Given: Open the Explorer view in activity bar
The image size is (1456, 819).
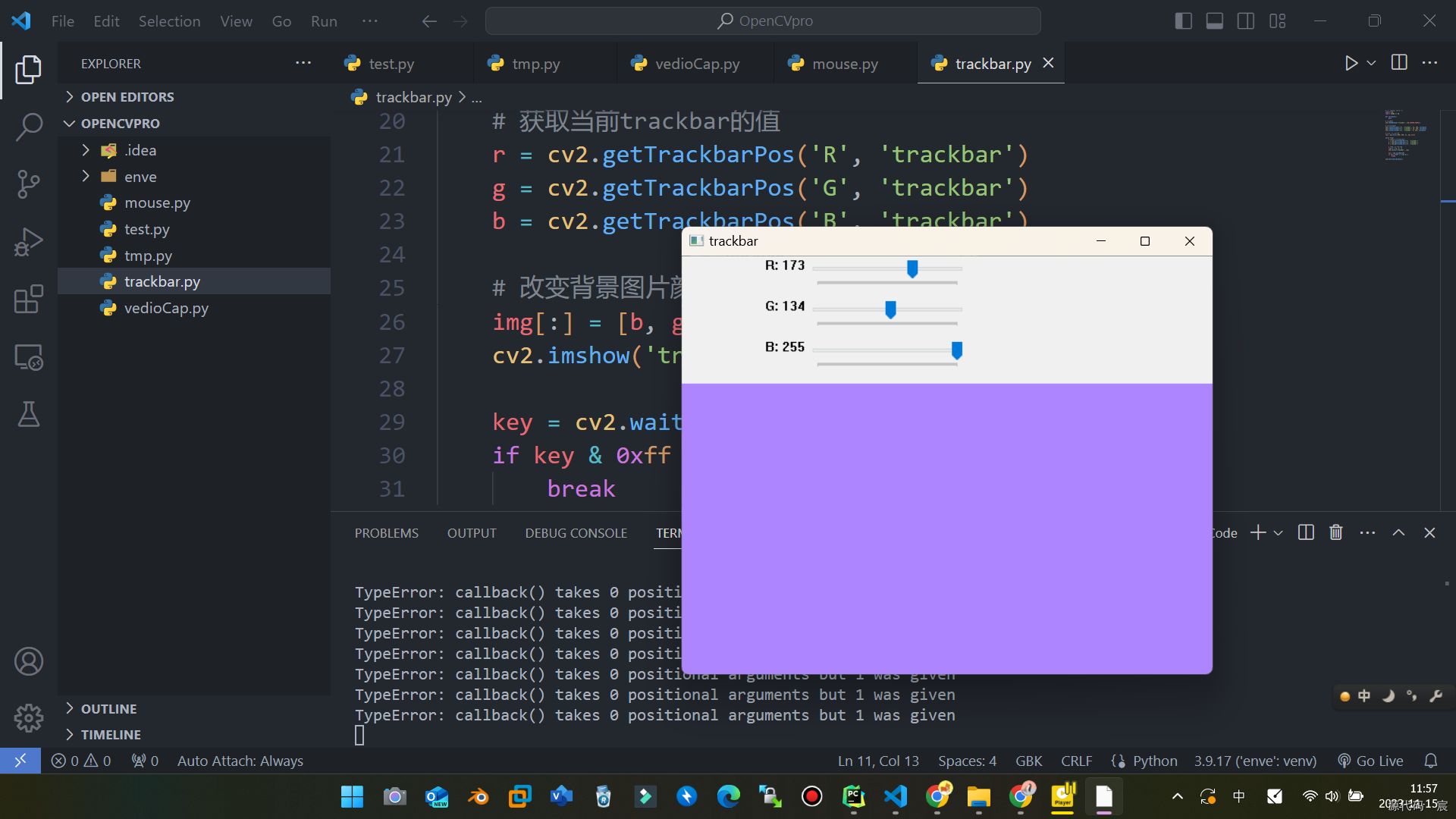Looking at the screenshot, I should (29, 70).
